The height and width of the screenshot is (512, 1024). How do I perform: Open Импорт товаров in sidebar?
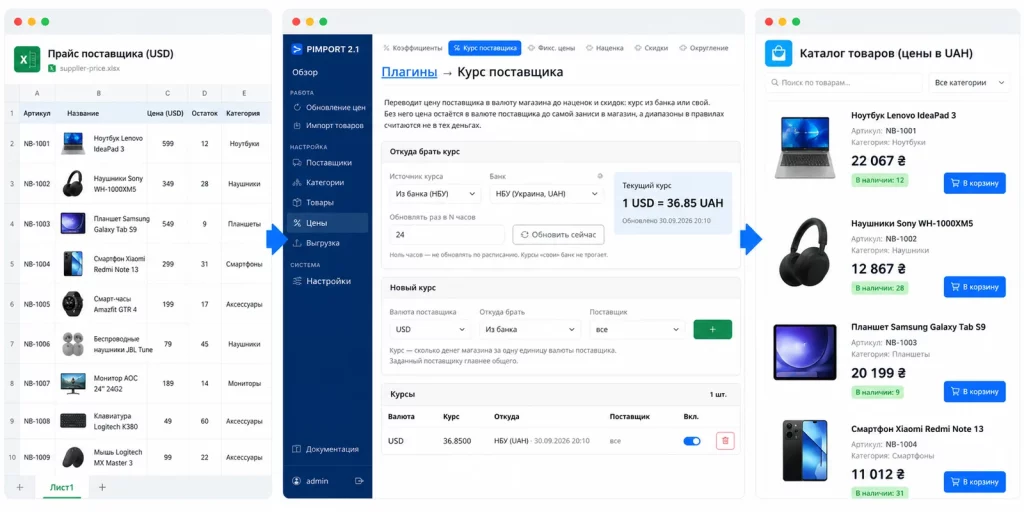[x=328, y=125]
